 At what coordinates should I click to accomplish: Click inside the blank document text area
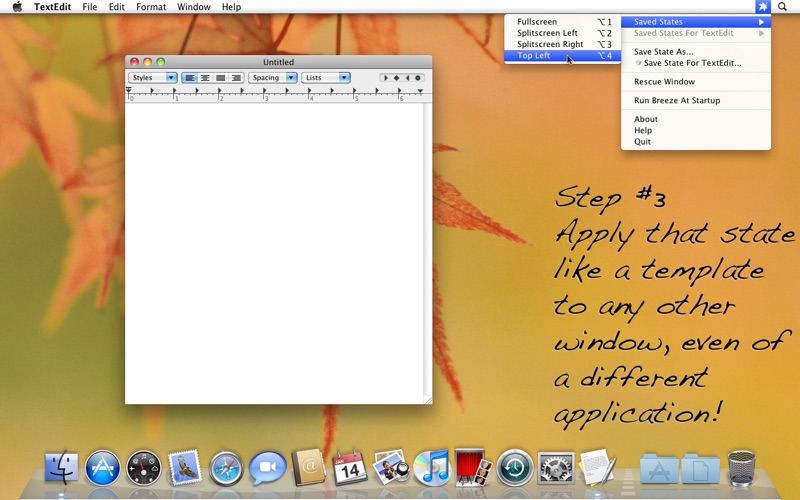pyautogui.click(x=274, y=254)
